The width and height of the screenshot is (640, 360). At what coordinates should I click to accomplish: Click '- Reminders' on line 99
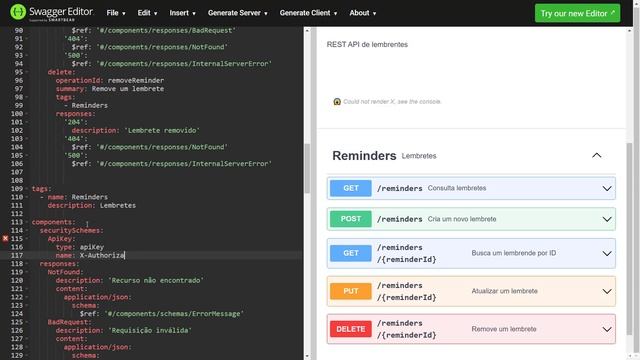click(x=86, y=105)
